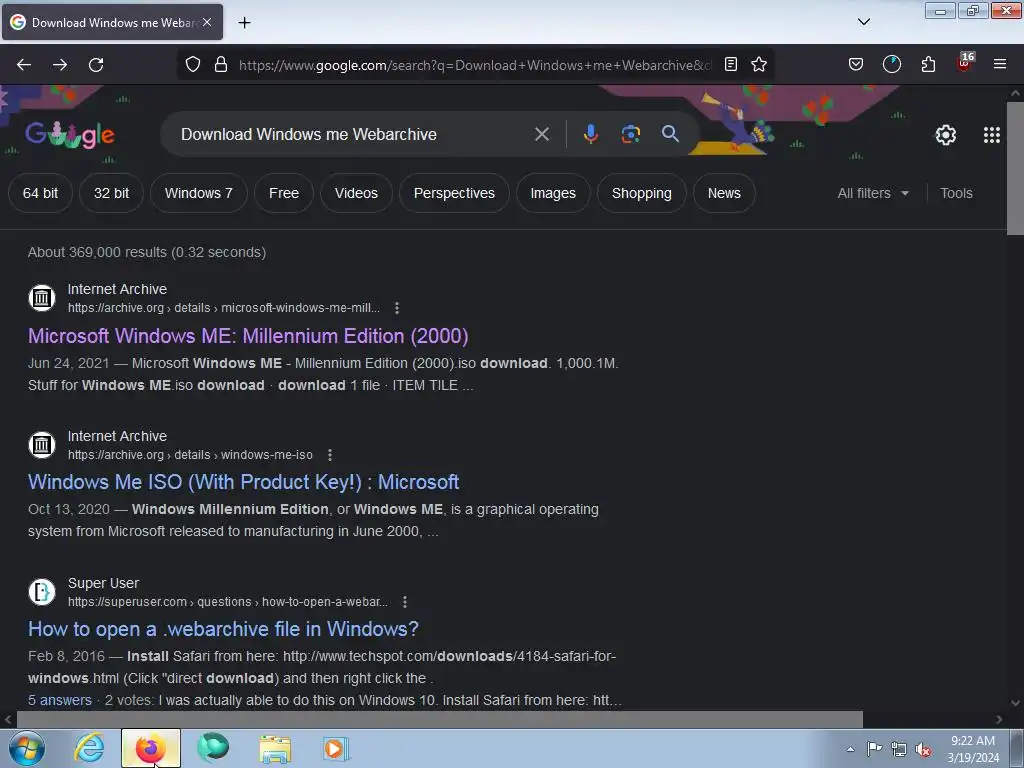Open Microsoft Windows ME: Millennium Edition (2000) result

pos(248,336)
